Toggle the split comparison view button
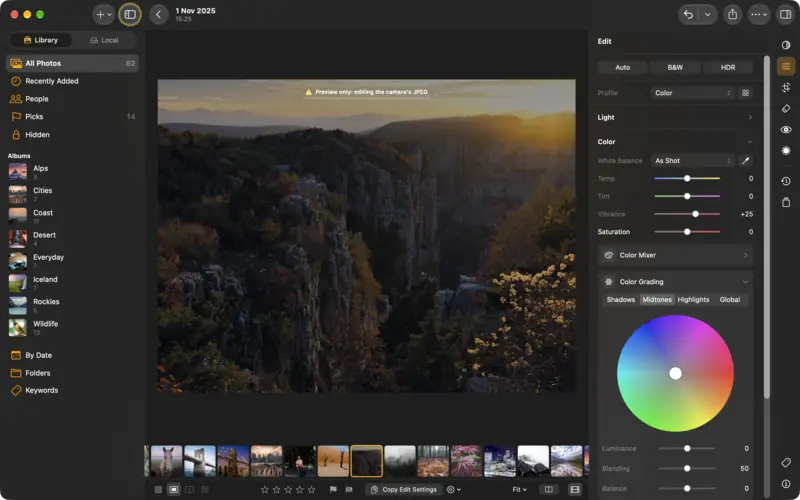This screenshot has width=800, height=500. point(548,490)
